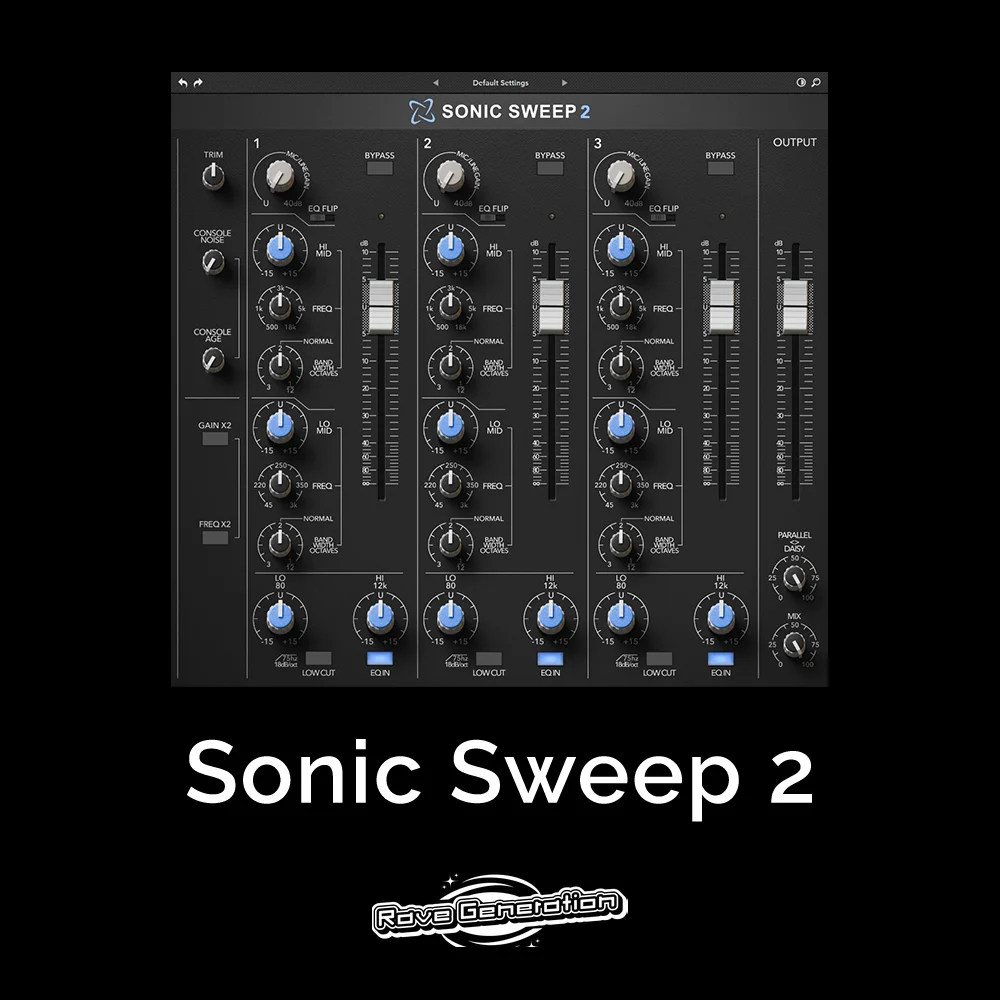The image size is (1000, 1000).
Task: Enable BYPASS on channel 1
Action: coord(379,169)
